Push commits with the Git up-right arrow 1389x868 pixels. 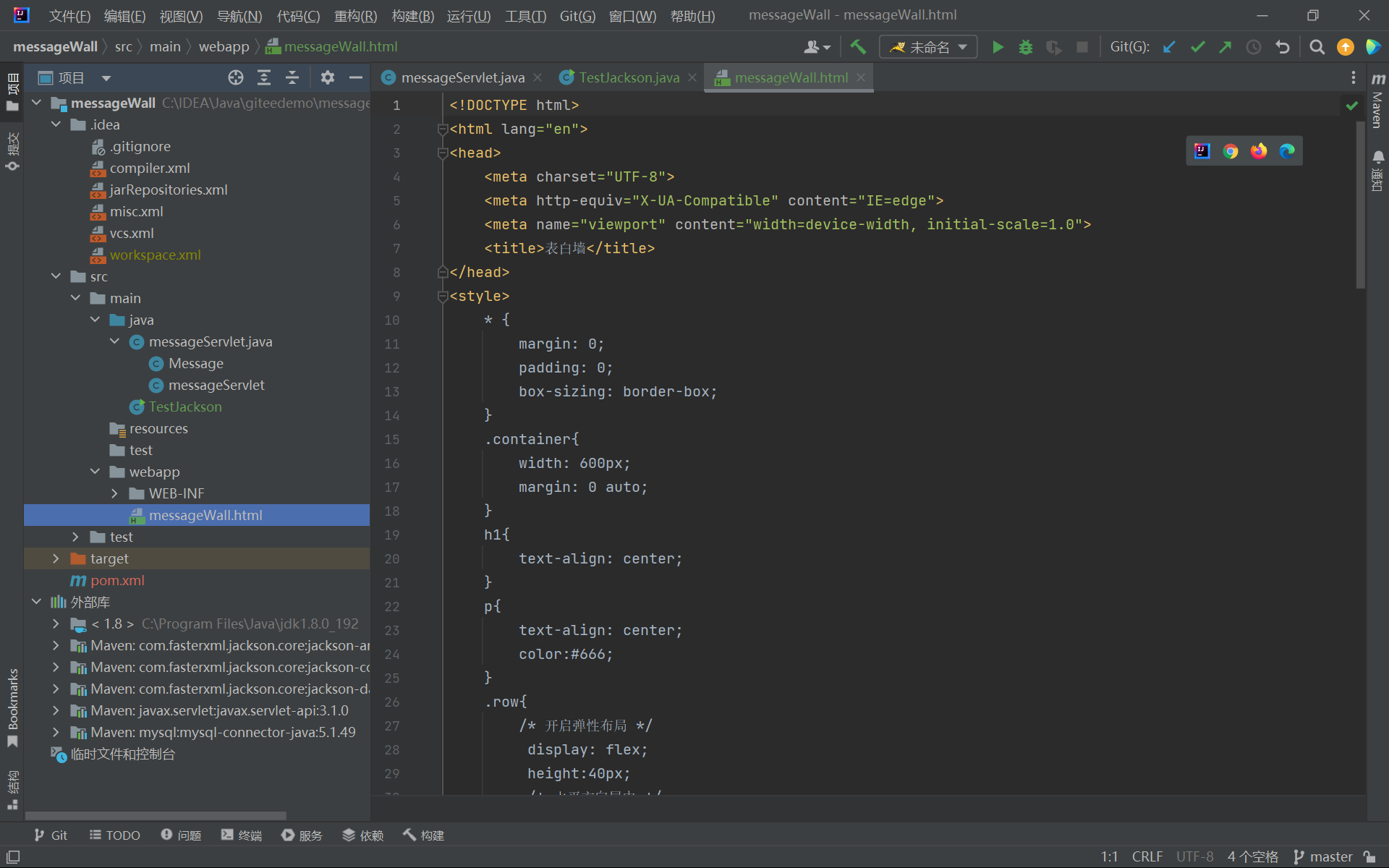(x=1226, y=47)
